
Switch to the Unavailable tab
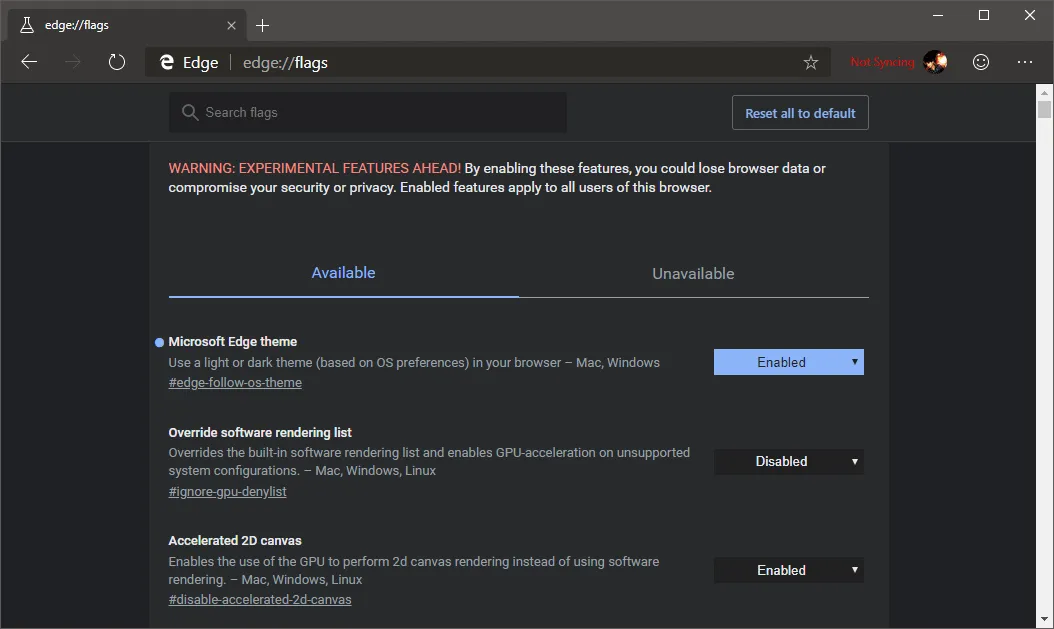pyautogui.click(x=693, y=272)
